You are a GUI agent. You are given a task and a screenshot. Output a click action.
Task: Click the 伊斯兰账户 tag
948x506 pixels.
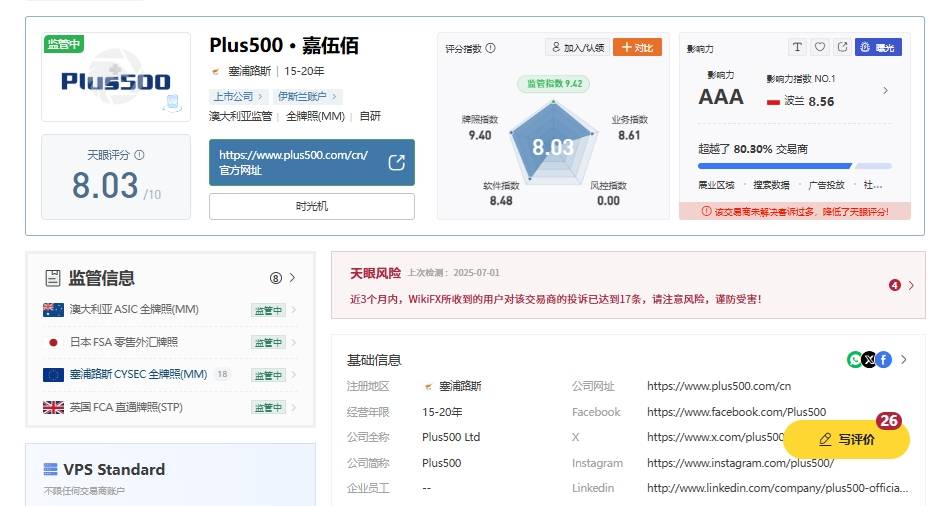coord(307,96)
